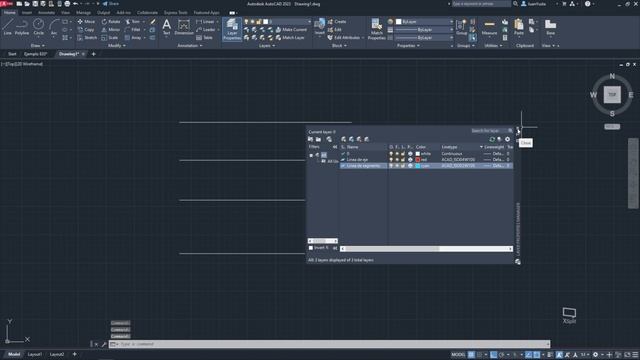Select the Polyline tool
This screenshot has height=360, width=640.
pos(22,27)
